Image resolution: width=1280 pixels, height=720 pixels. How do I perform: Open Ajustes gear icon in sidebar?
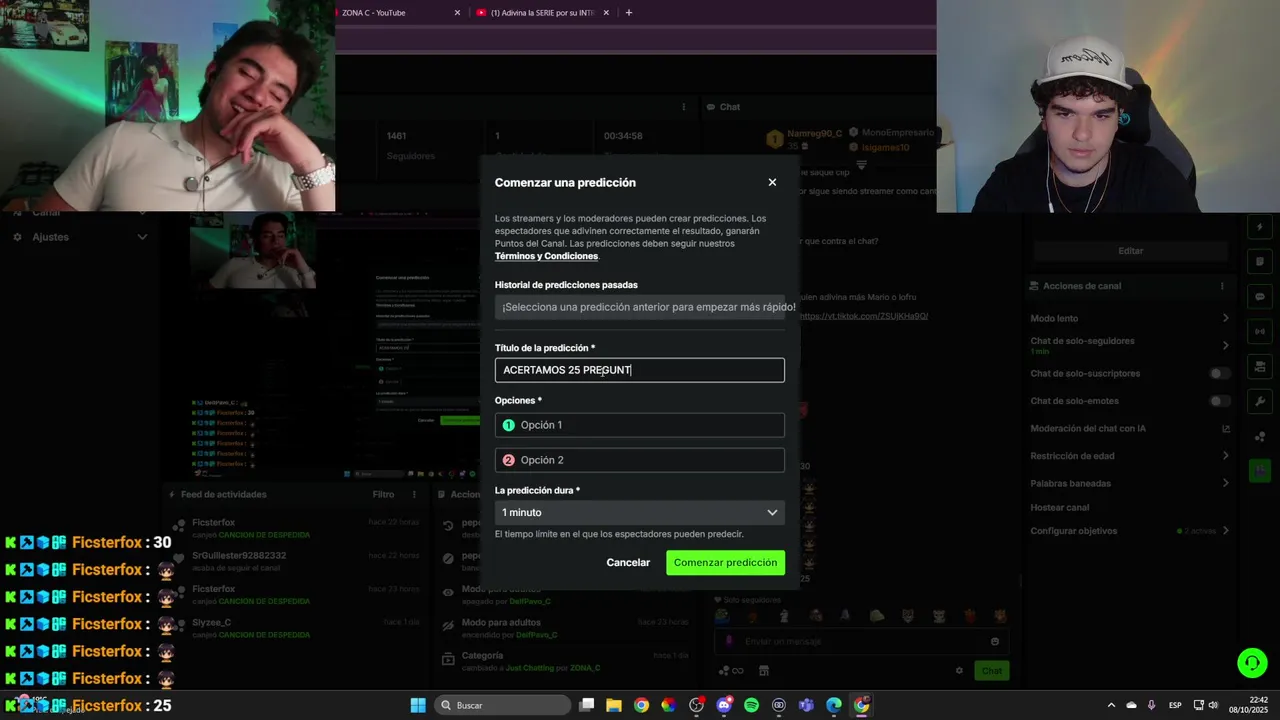[x=17, y=237]
